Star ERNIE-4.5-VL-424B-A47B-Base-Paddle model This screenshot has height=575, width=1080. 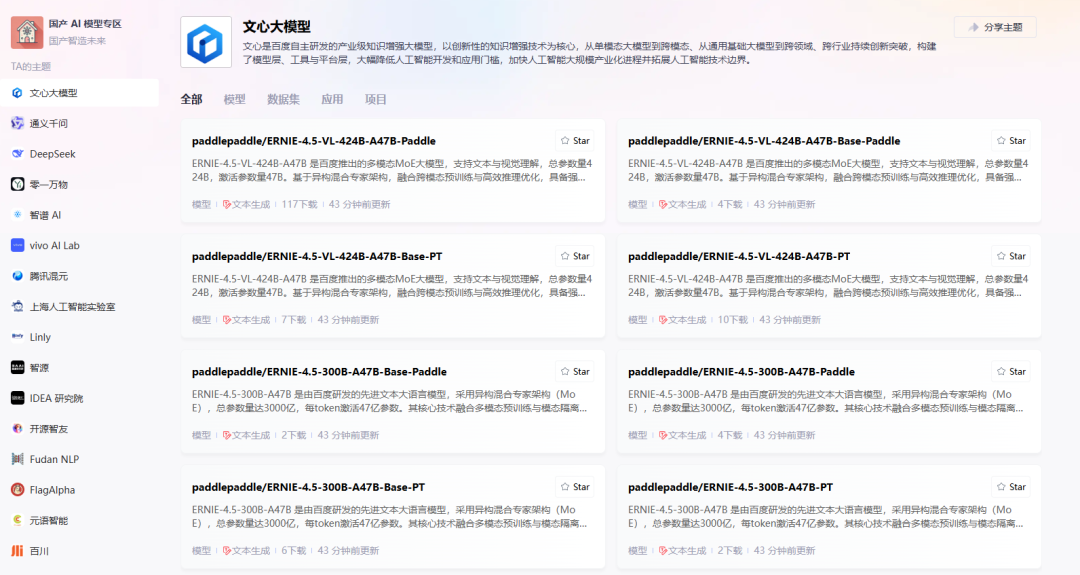click(x=1011, y=140)
